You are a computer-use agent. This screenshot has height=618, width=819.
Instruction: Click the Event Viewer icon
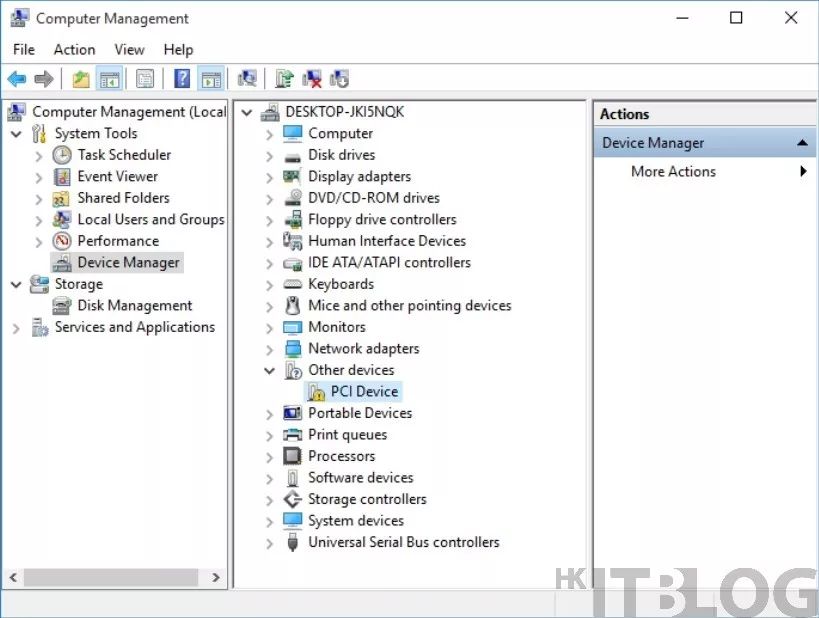(62, 177)
